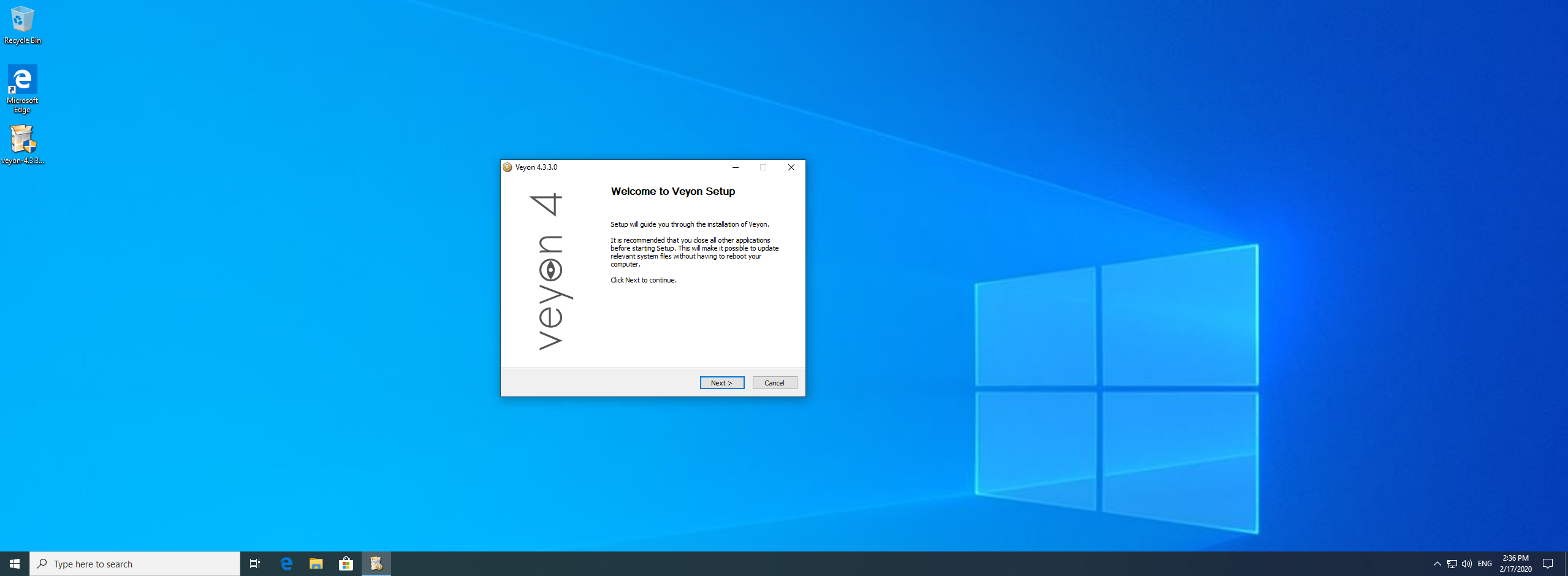Screen dimensions: 1568x576
Task: Show hidden system tray icons
Action: coord(1437,564)
